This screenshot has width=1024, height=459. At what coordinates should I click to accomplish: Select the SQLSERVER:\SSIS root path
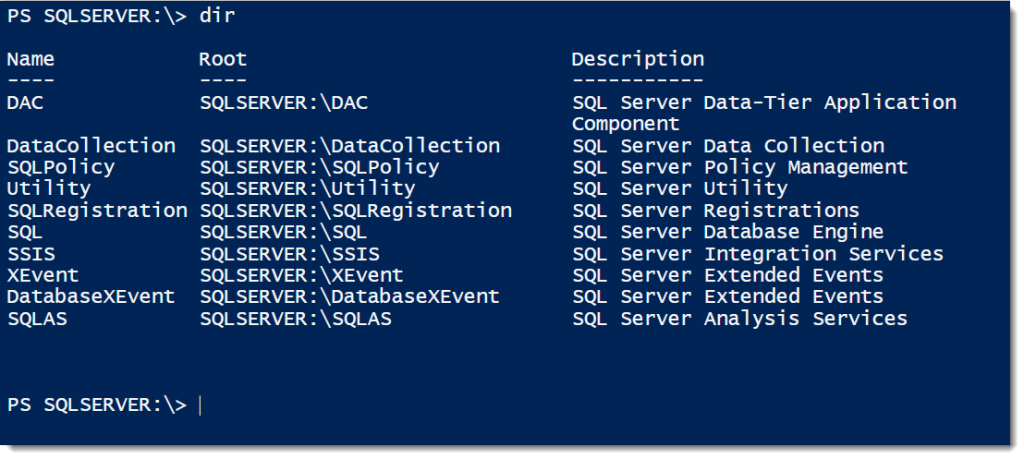click(x=290, y=253)
